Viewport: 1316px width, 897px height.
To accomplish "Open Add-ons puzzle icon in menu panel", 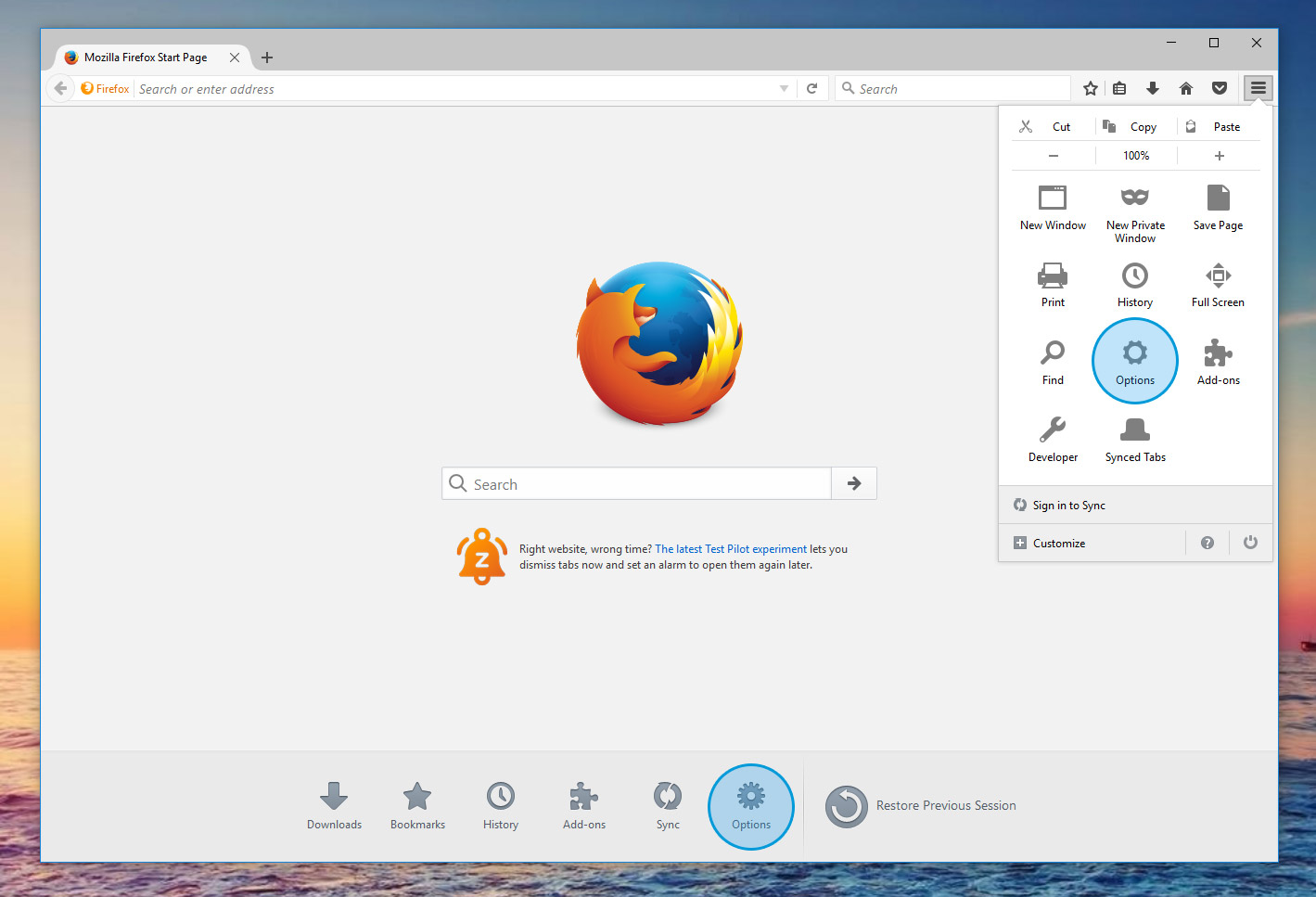I will (1218, 361).
